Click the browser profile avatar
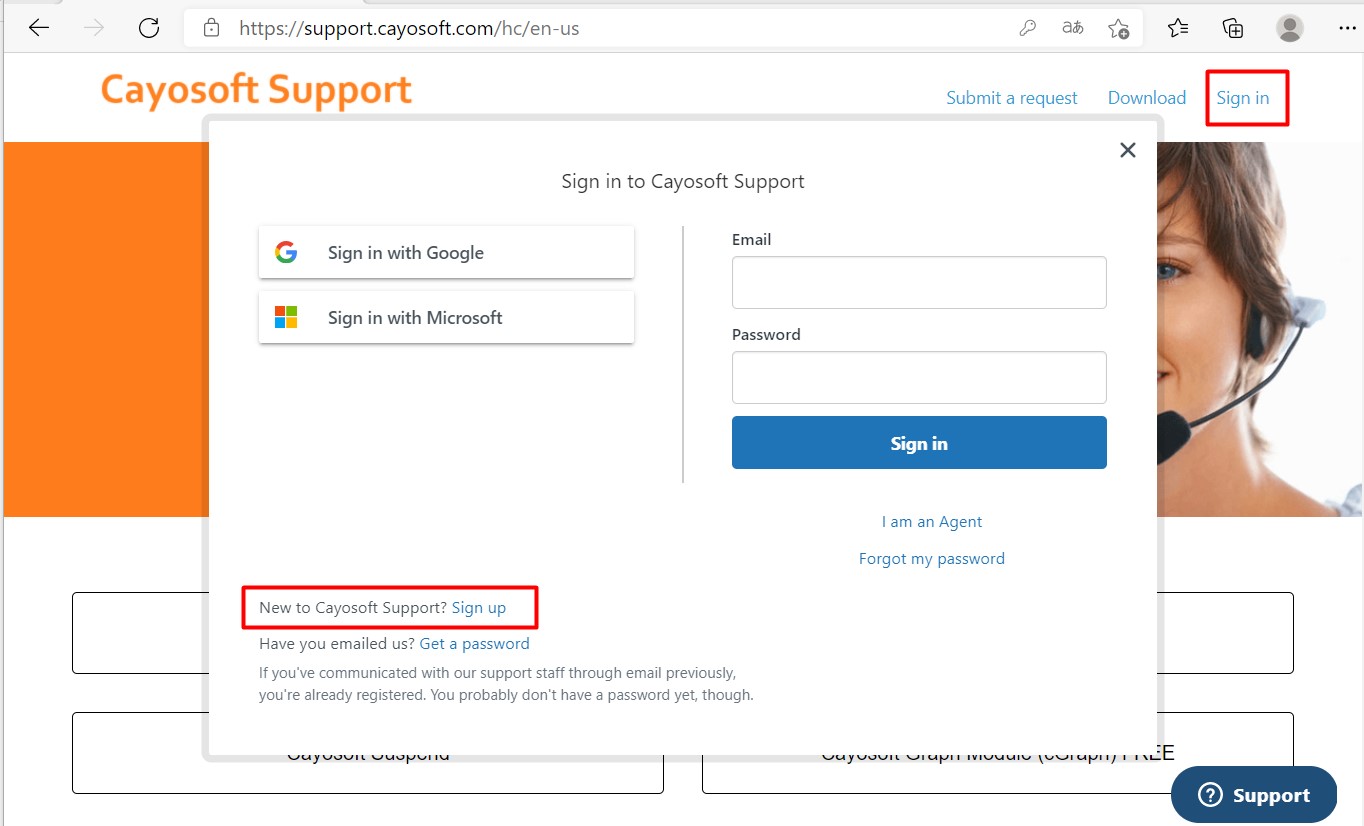The width and height of the screenshot is (1364, 826). pyautogui.click(x=1290, y=28)
